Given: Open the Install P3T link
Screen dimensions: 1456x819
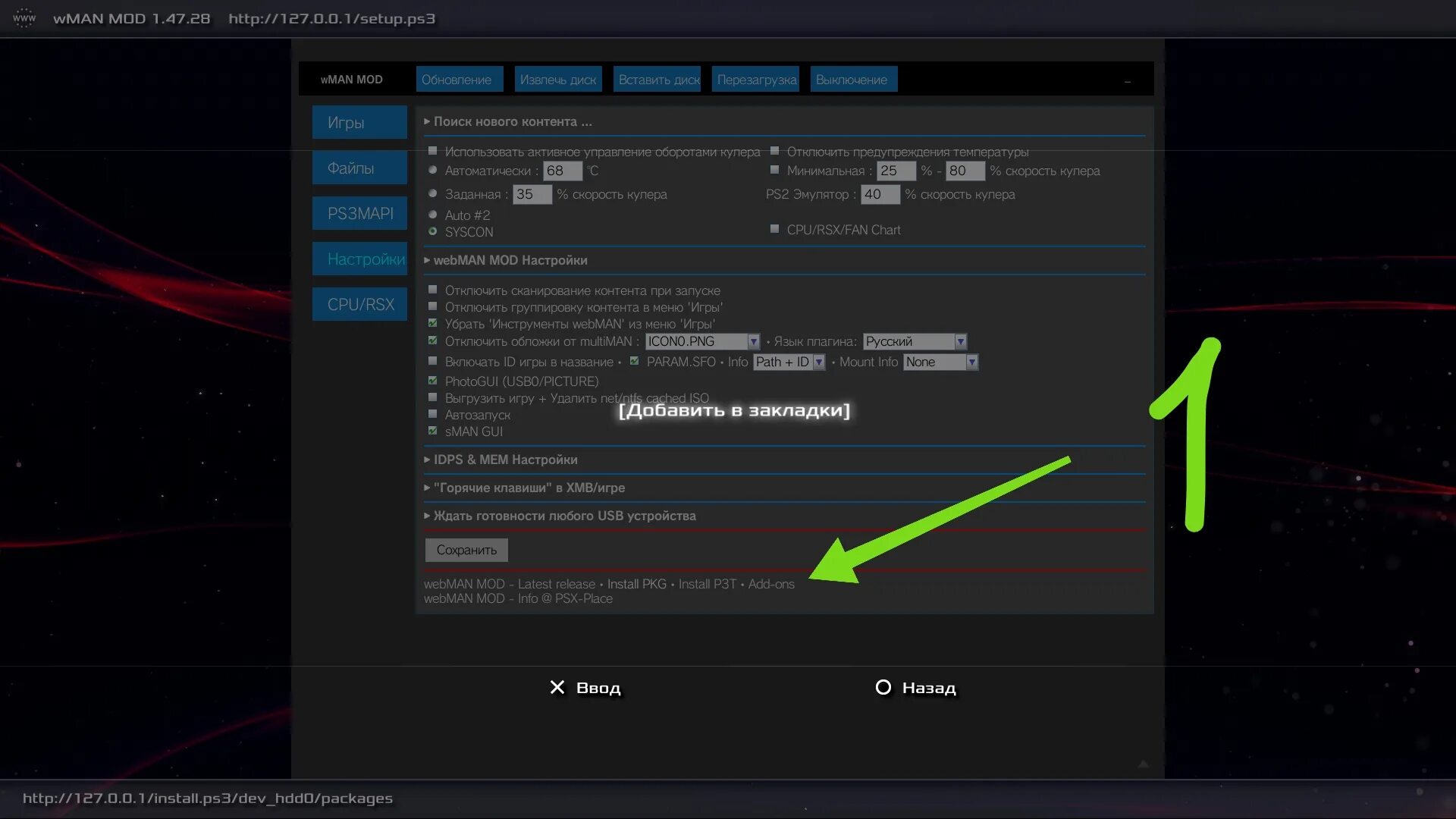Looking at the screenshot, I should tap(708, 584).
